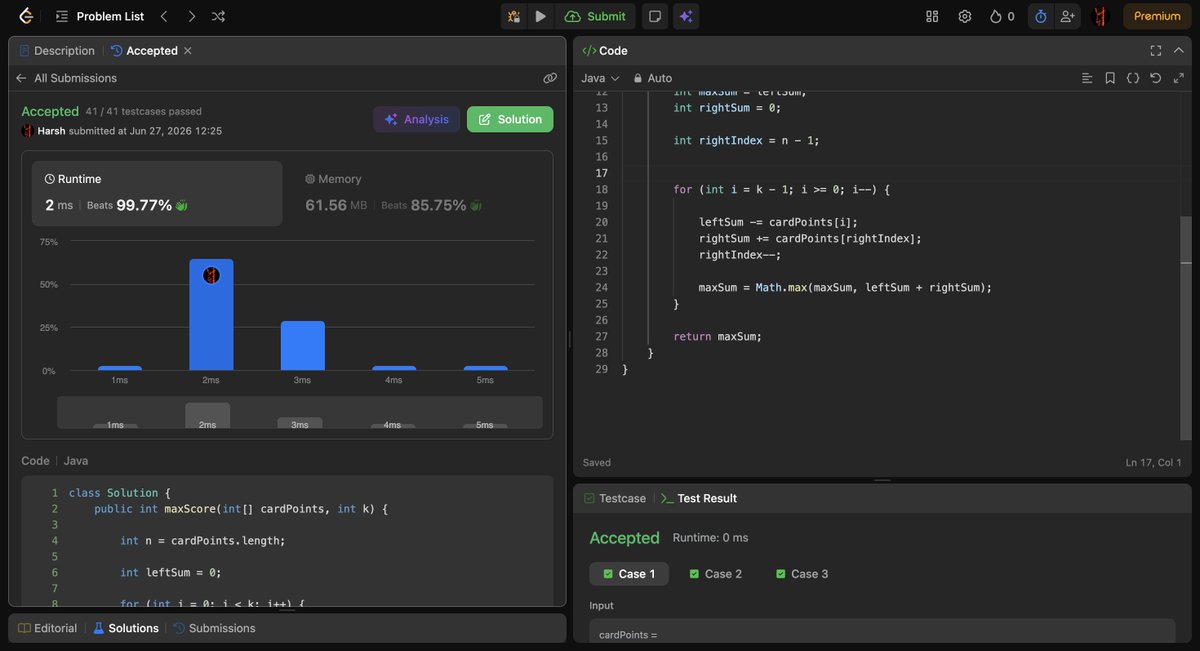
Task: Pick a random problem with shuffle icon
Action: [x=219, y=16]
